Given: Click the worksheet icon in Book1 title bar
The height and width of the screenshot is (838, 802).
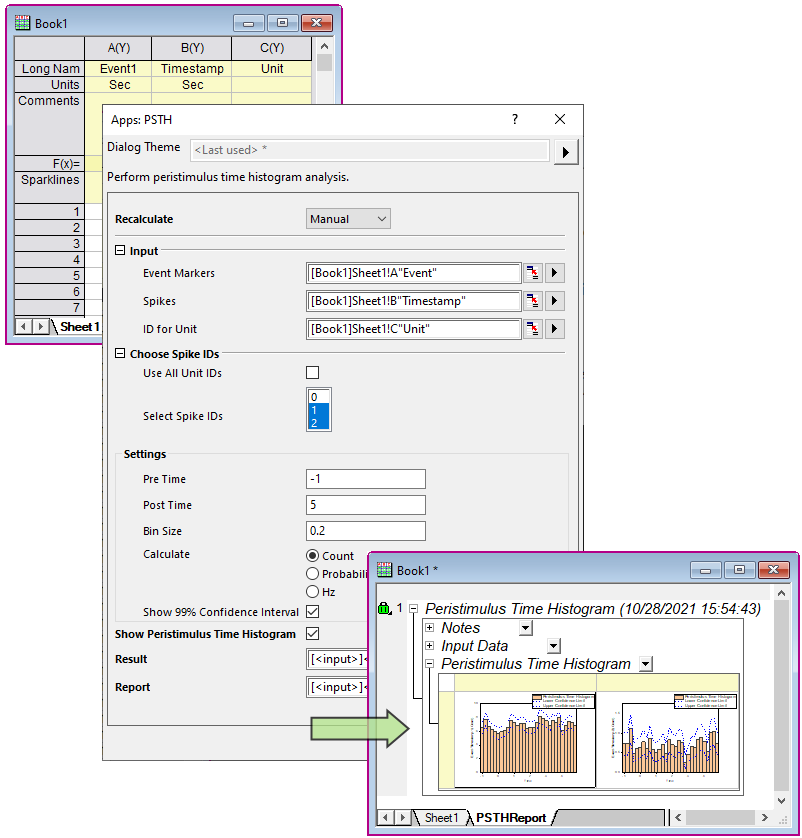Looking at the screenshot, I should click(22, 23).
